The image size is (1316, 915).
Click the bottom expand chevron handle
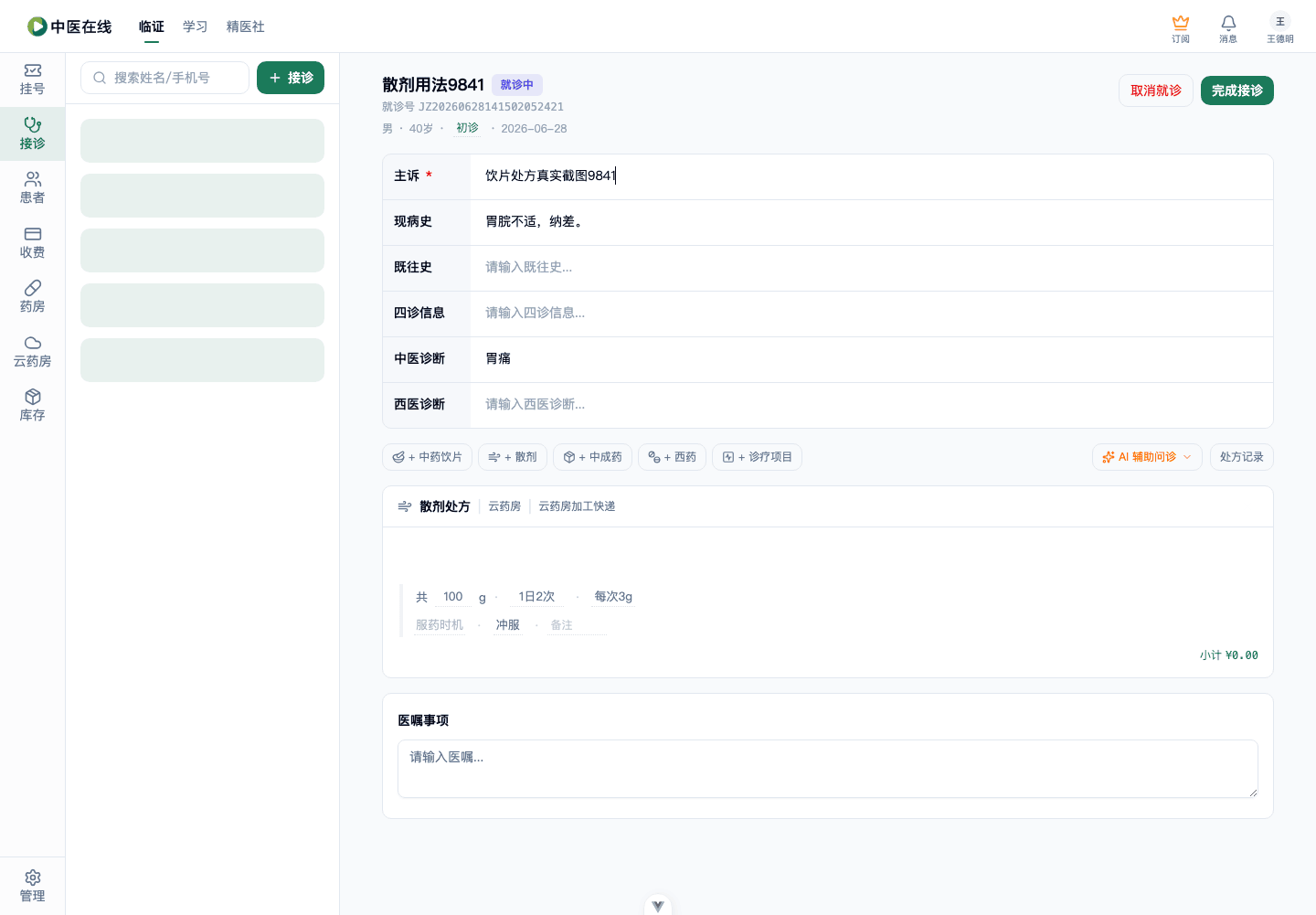[658, 906]
